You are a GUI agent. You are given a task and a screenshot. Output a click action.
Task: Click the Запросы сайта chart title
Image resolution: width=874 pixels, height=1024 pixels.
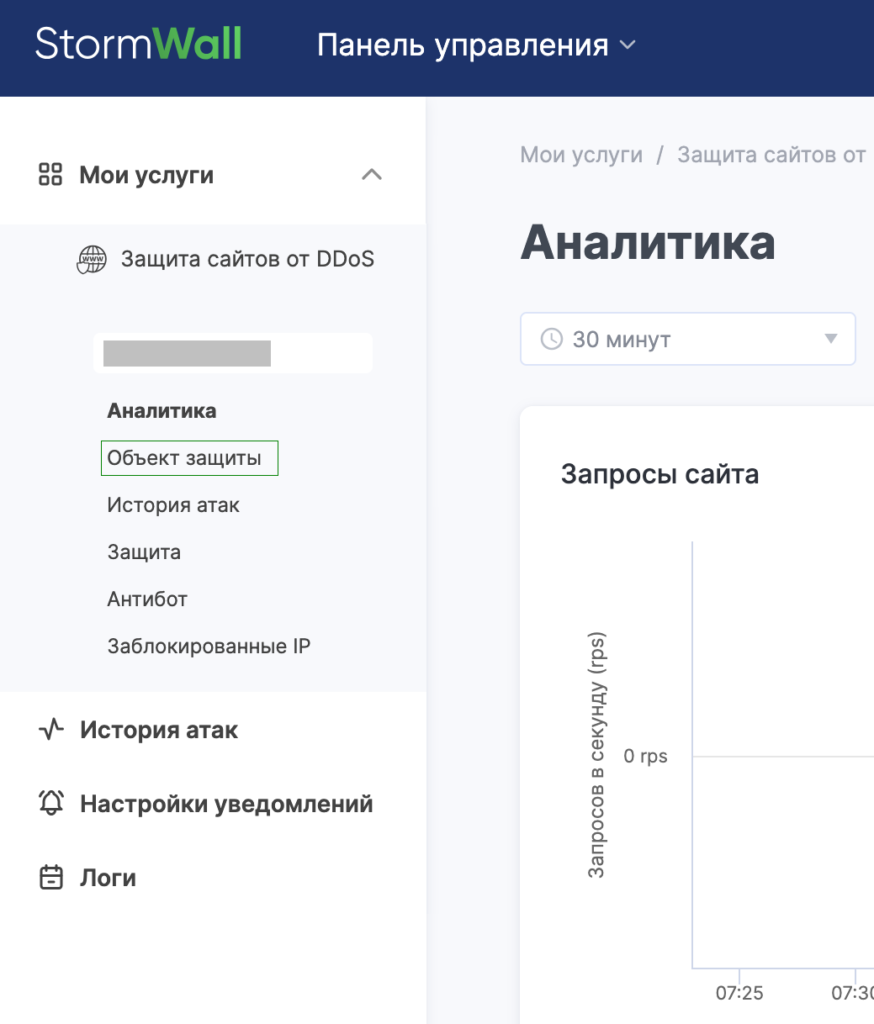[x=660, y=474]
